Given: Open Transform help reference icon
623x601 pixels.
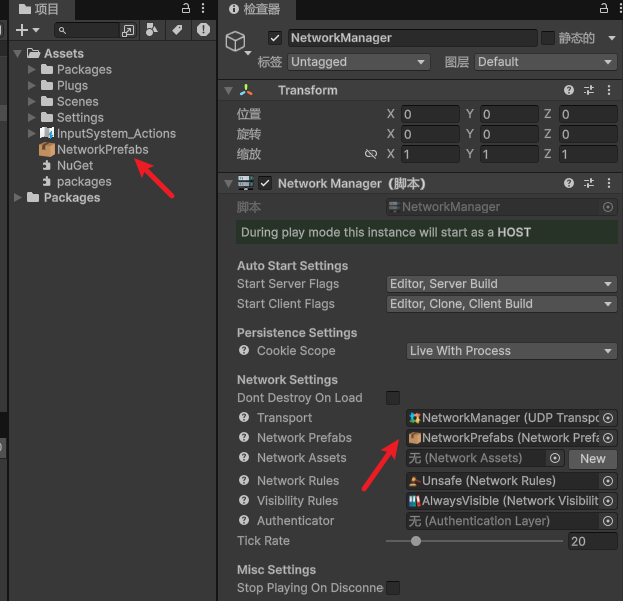Looking at the screenshot, I should [x=569, y=90].
